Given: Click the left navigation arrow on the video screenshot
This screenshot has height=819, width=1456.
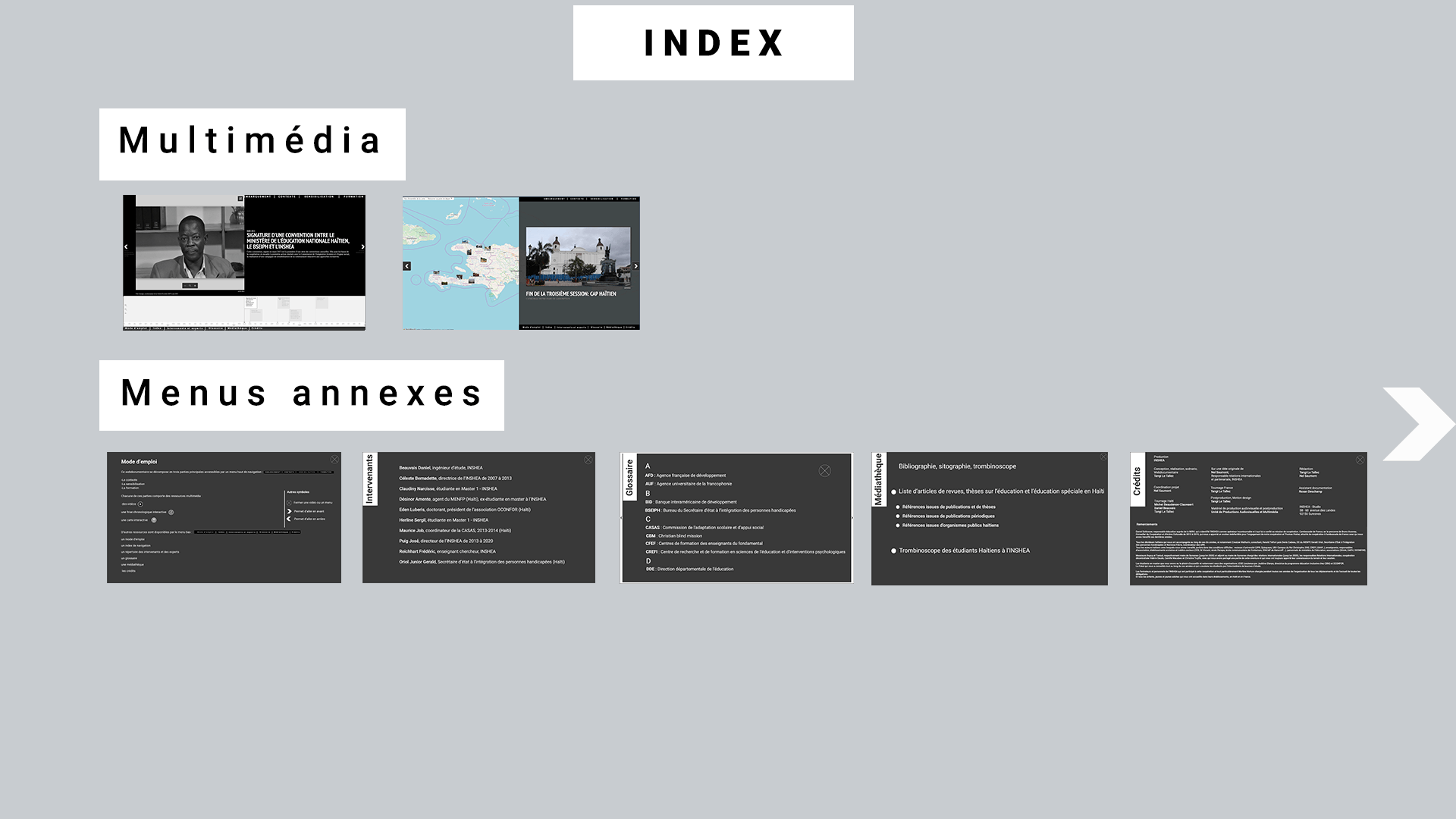Looking at the screenshot, I should (126, 247).
